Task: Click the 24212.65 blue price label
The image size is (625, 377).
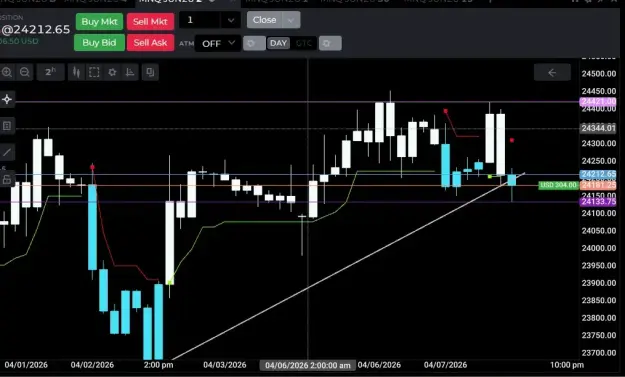Action: (598, 174)
